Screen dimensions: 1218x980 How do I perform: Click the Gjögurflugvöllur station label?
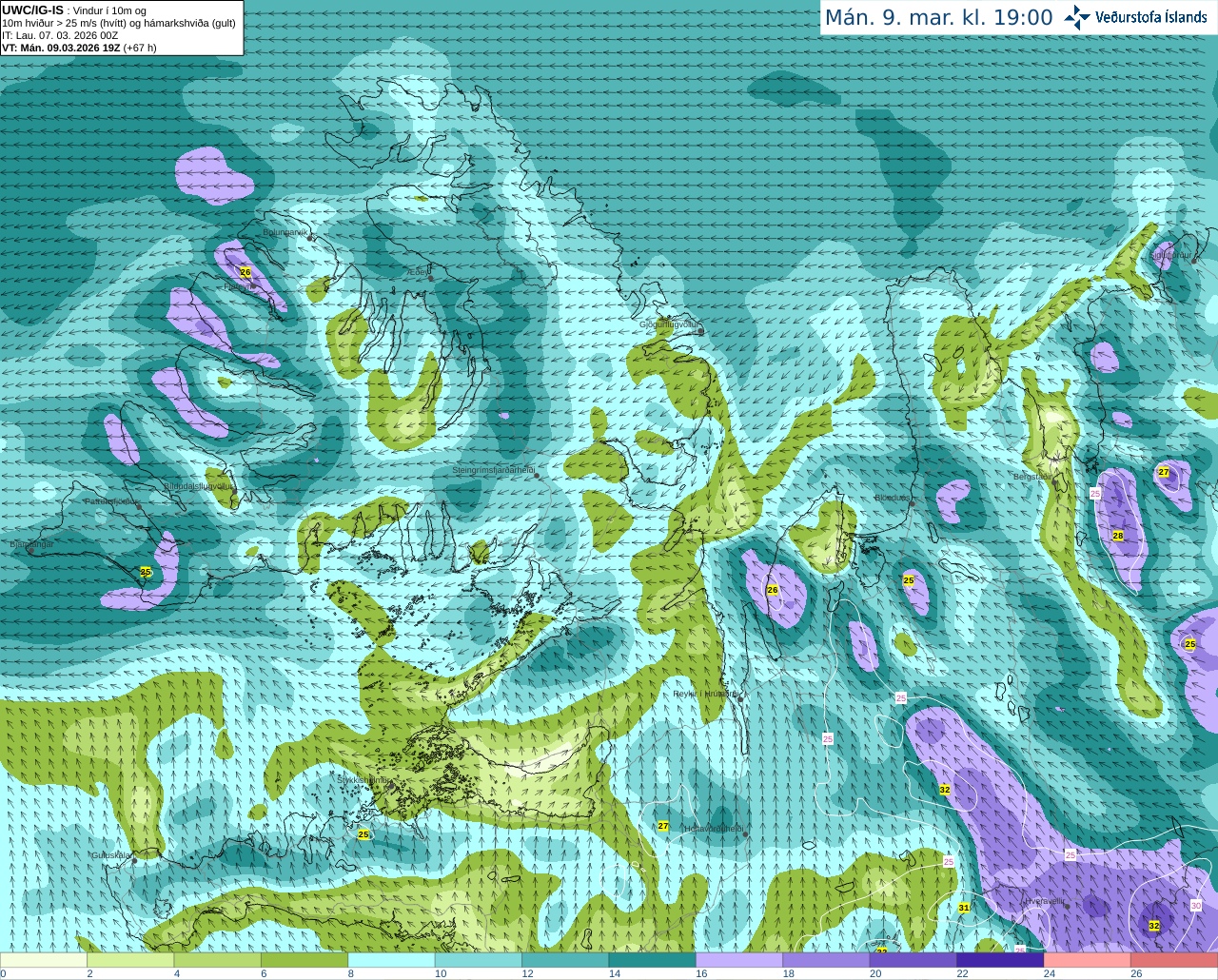coord(669,324)
